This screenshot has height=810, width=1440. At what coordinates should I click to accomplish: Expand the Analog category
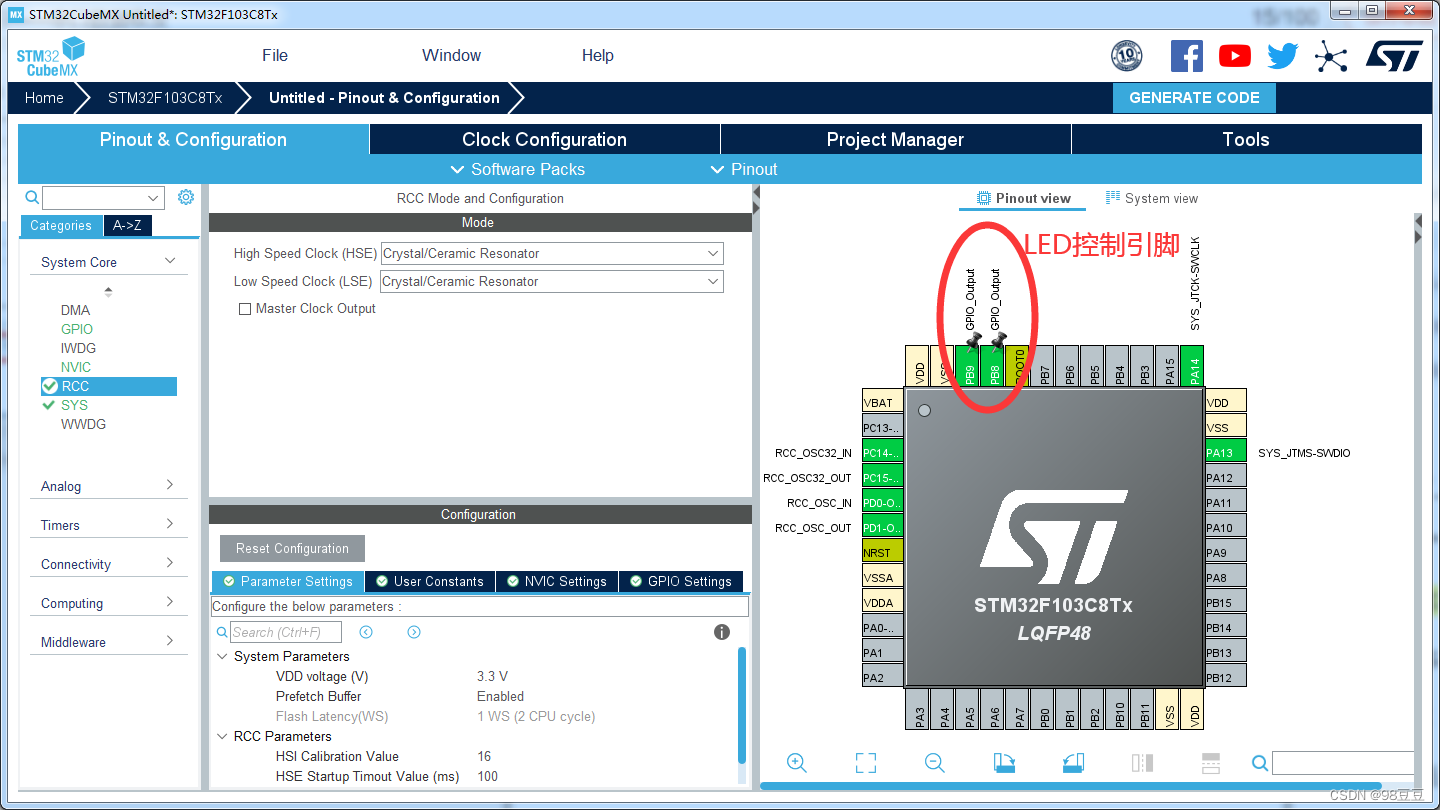pos(170,485)
